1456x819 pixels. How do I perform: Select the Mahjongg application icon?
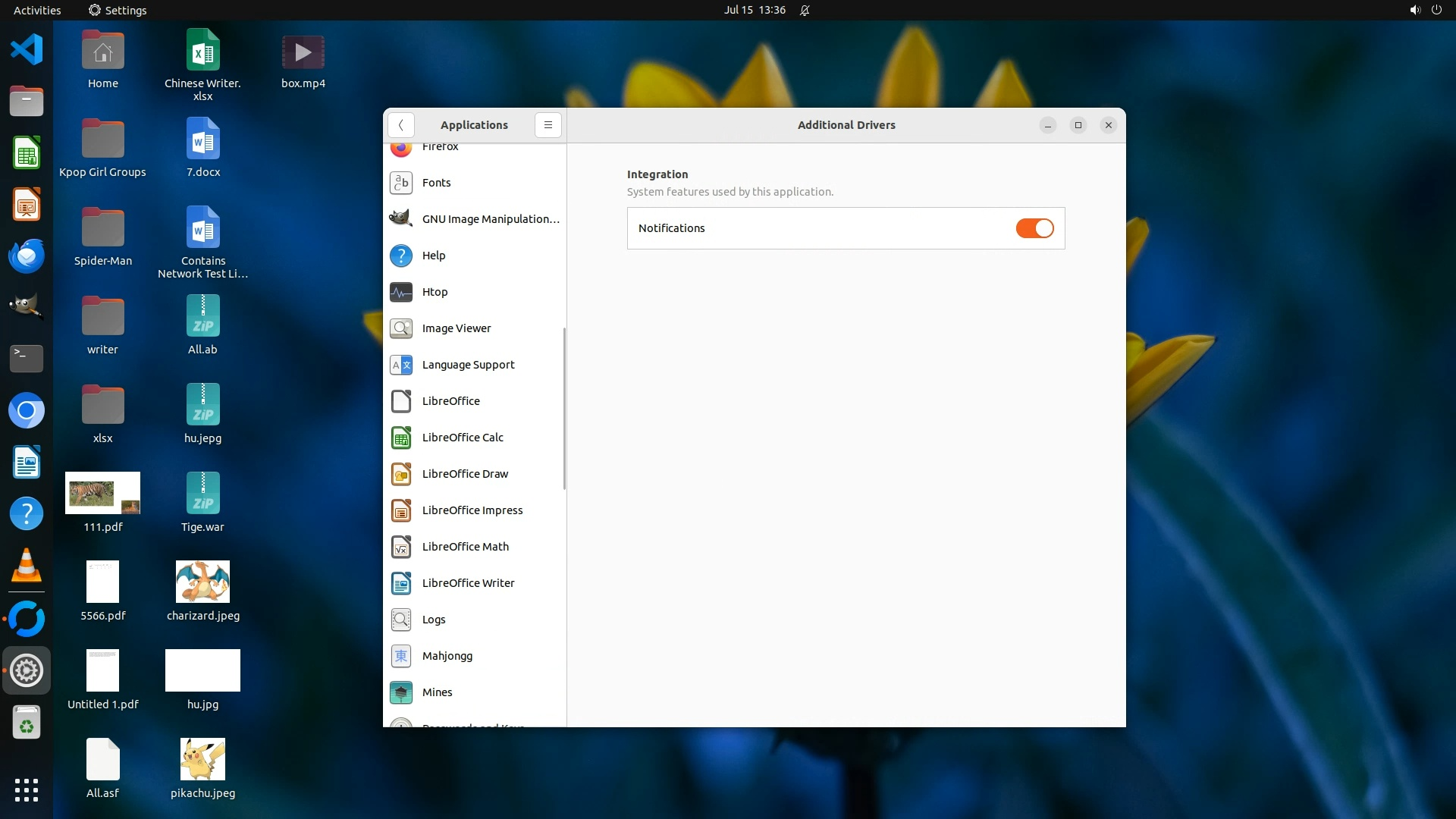[401, 656]
